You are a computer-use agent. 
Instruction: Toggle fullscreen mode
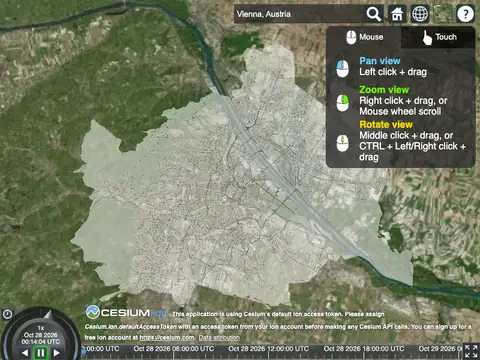(471, 352)
